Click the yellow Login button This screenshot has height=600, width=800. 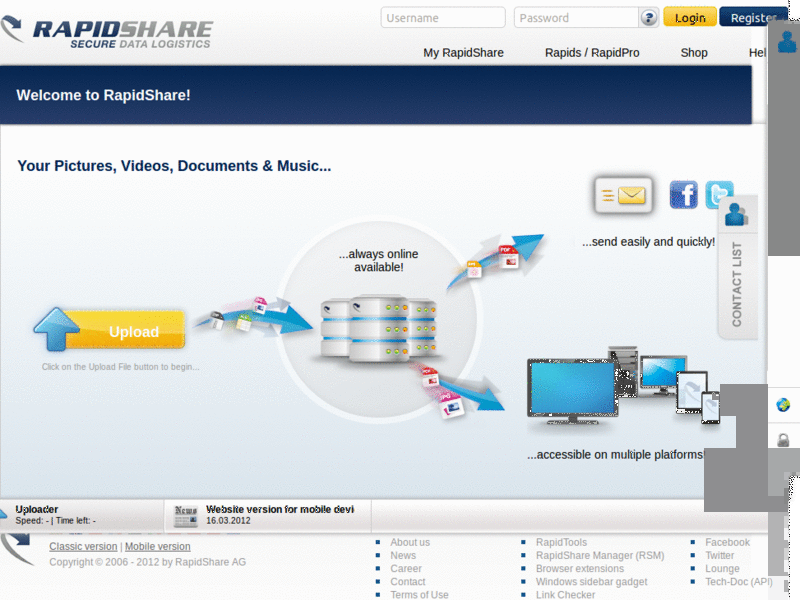pos(690,18)
